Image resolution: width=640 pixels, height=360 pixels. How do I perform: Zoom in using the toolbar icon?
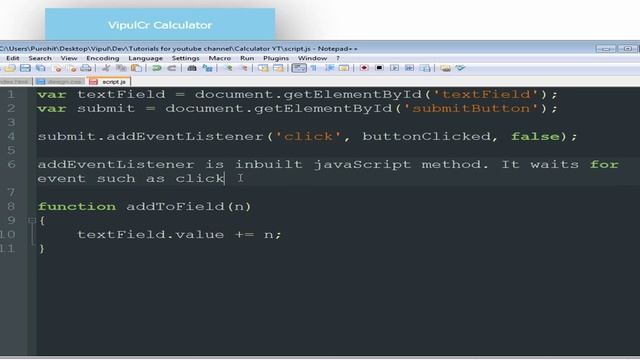point(229,68)
